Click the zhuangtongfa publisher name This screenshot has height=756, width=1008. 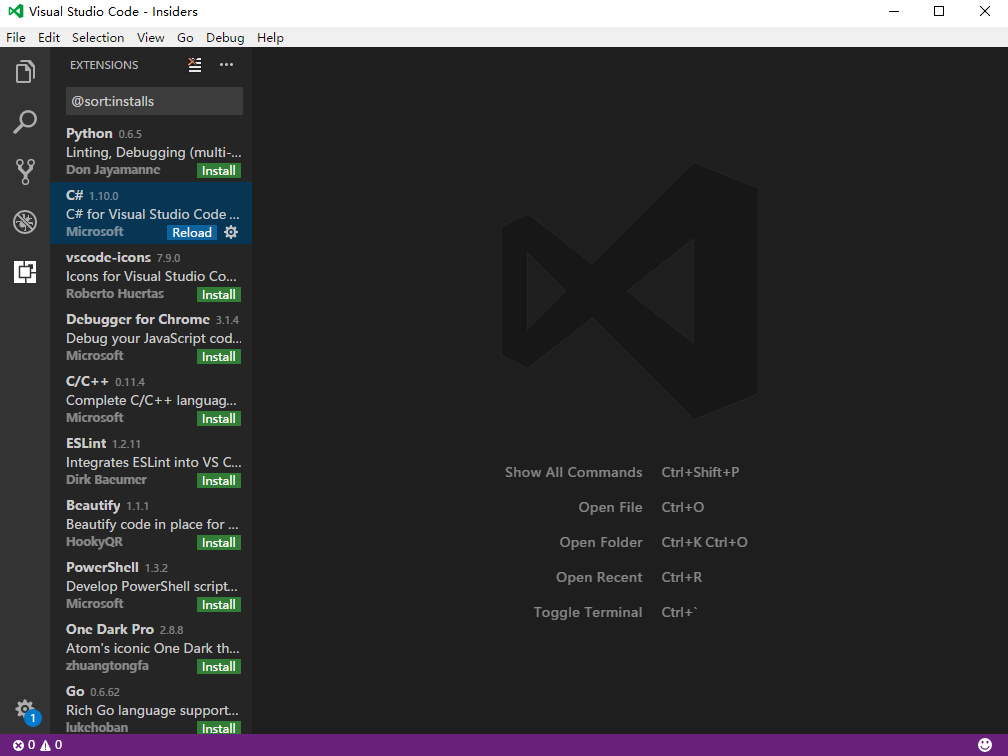107,666
